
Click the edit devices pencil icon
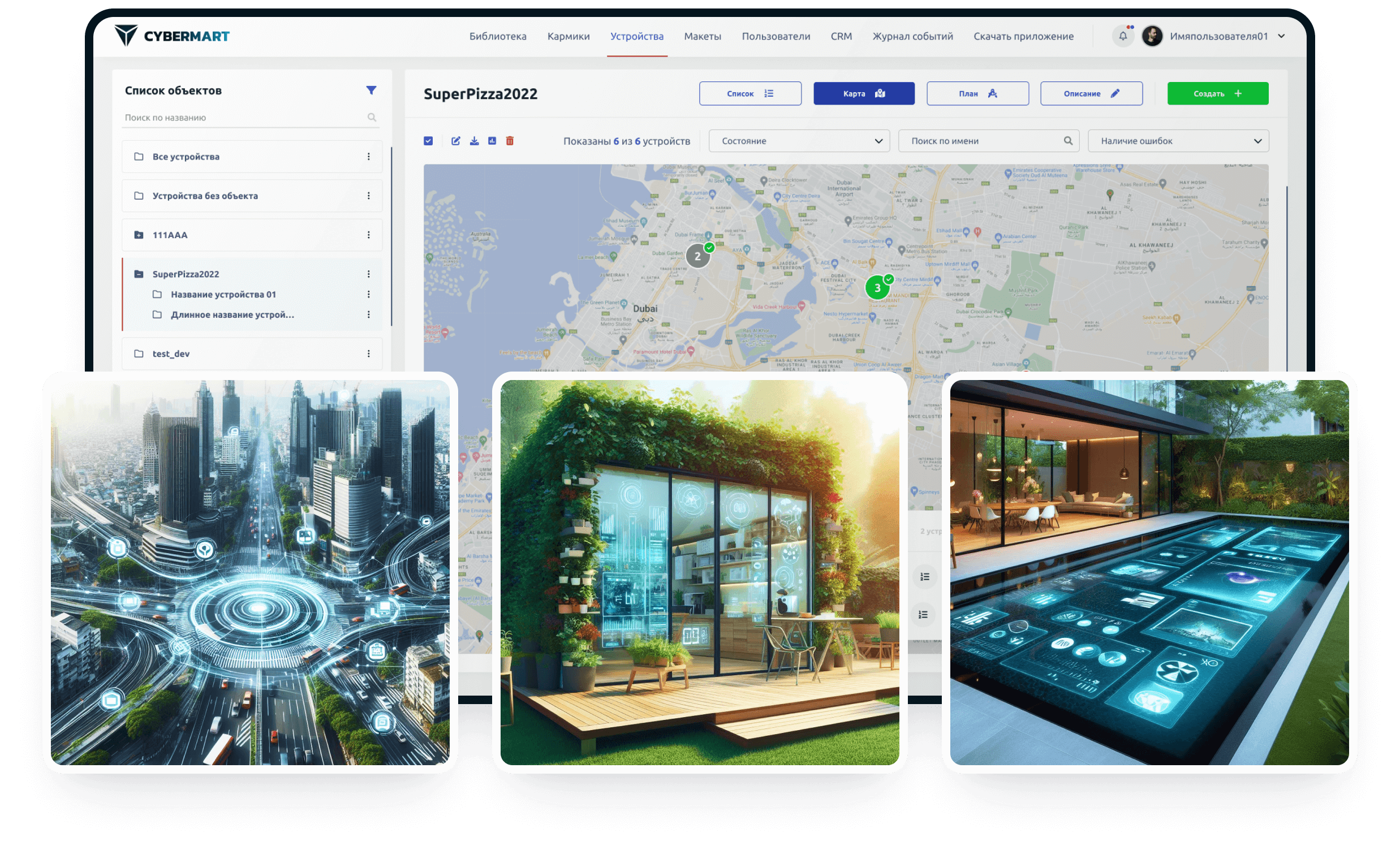[x=456, y=141]
